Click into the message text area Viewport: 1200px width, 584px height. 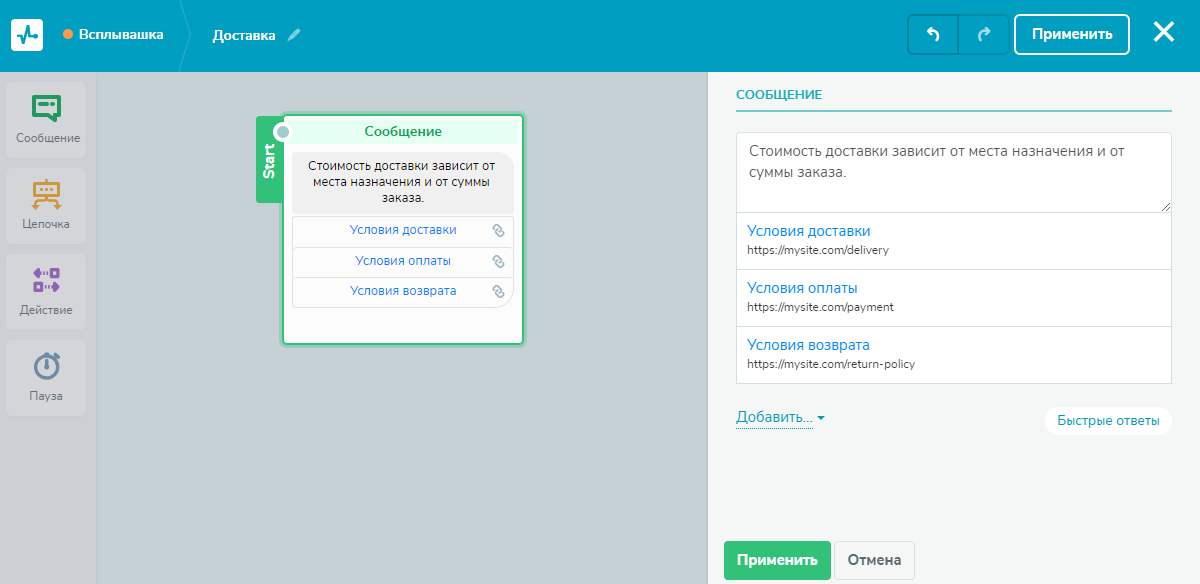pyautogui.click(x=953, y=172)
